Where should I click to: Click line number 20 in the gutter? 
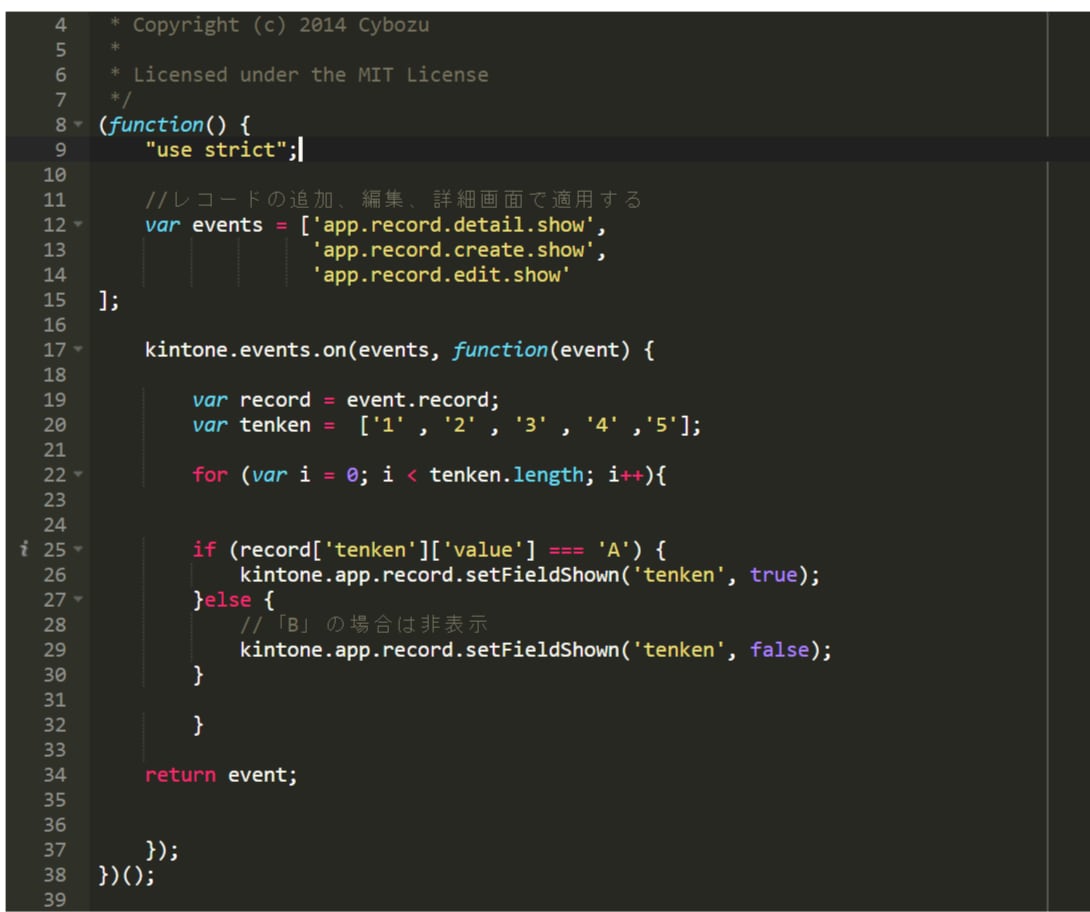(55, 425)
